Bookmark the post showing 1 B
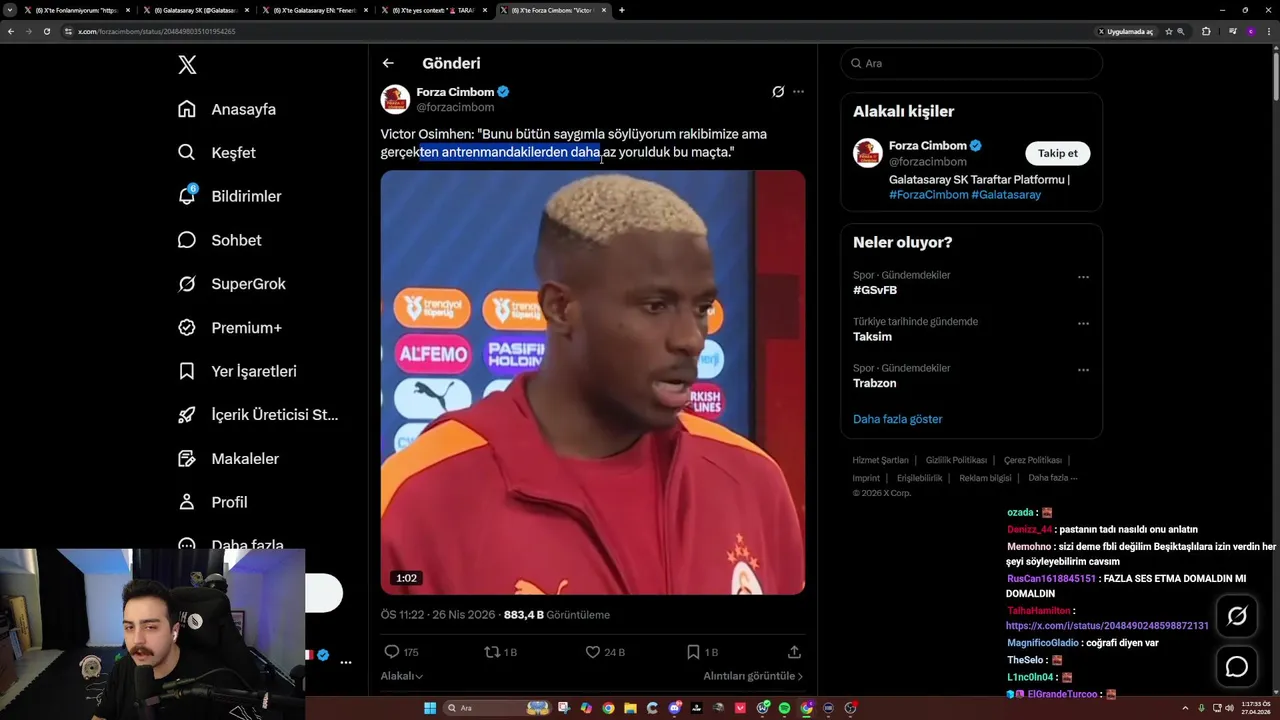This screenshot has width=1280, height=720. (693, 652)
